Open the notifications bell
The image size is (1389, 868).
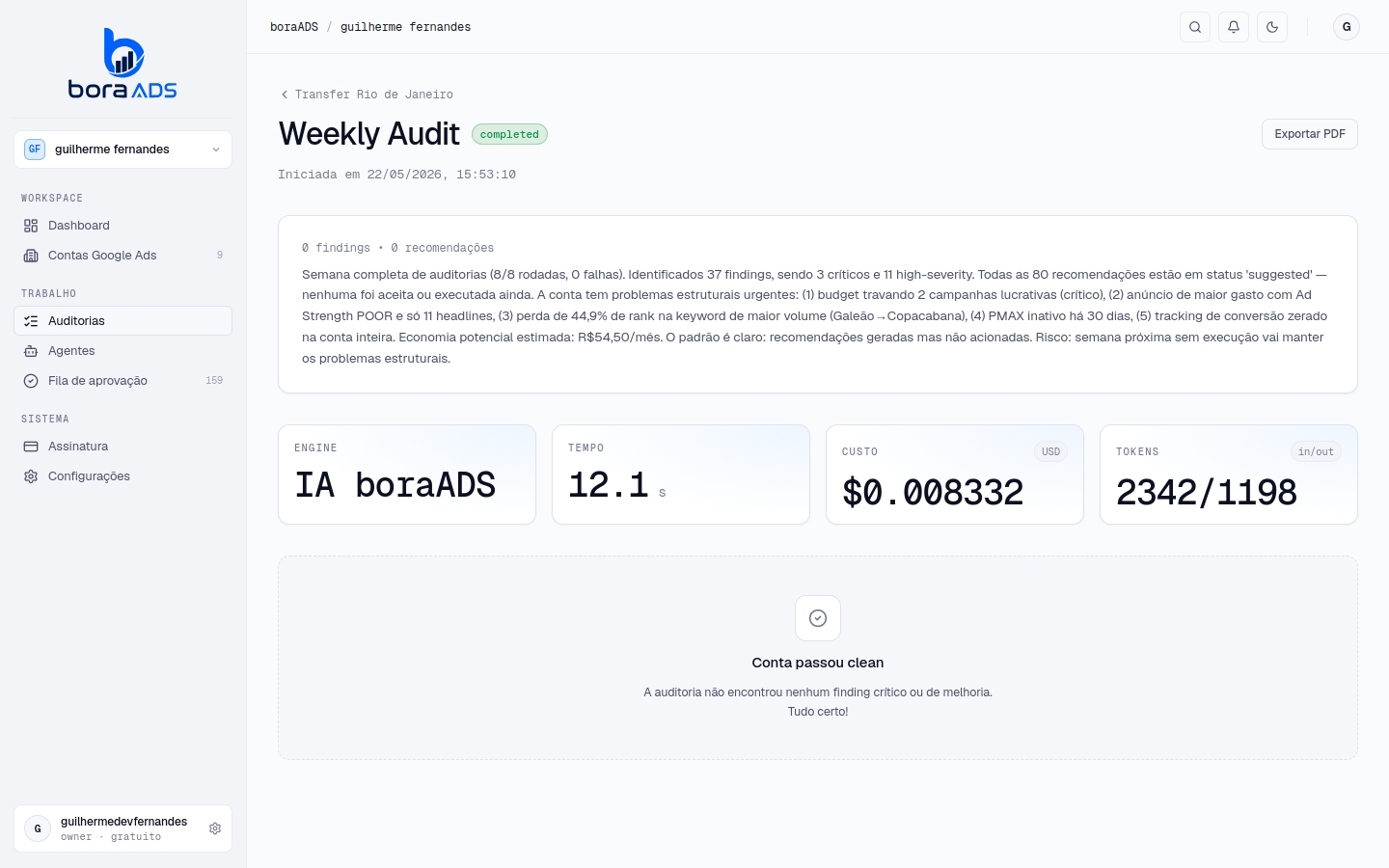click(1234, 27)
